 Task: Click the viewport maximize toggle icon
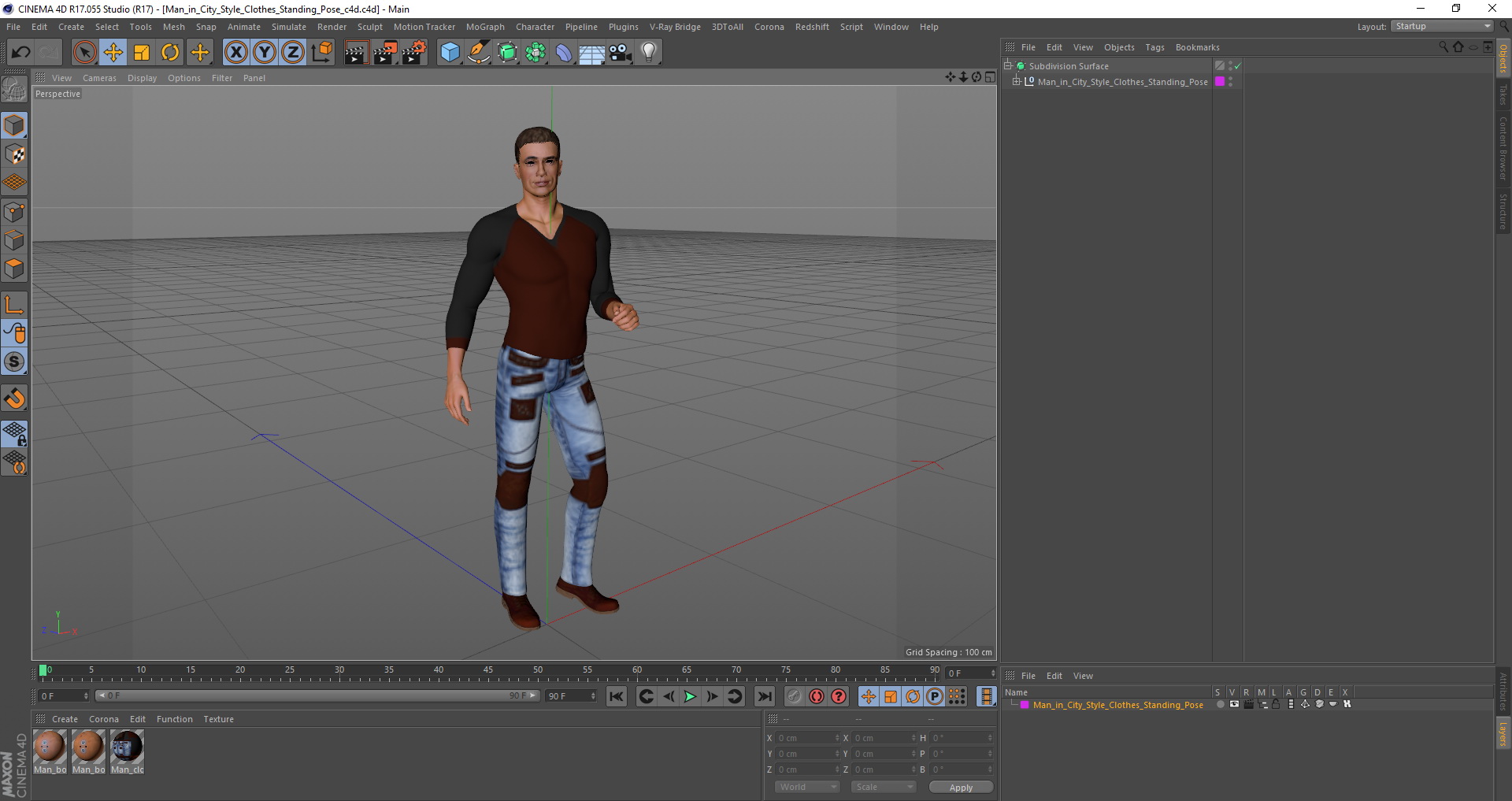click(990, 77)
